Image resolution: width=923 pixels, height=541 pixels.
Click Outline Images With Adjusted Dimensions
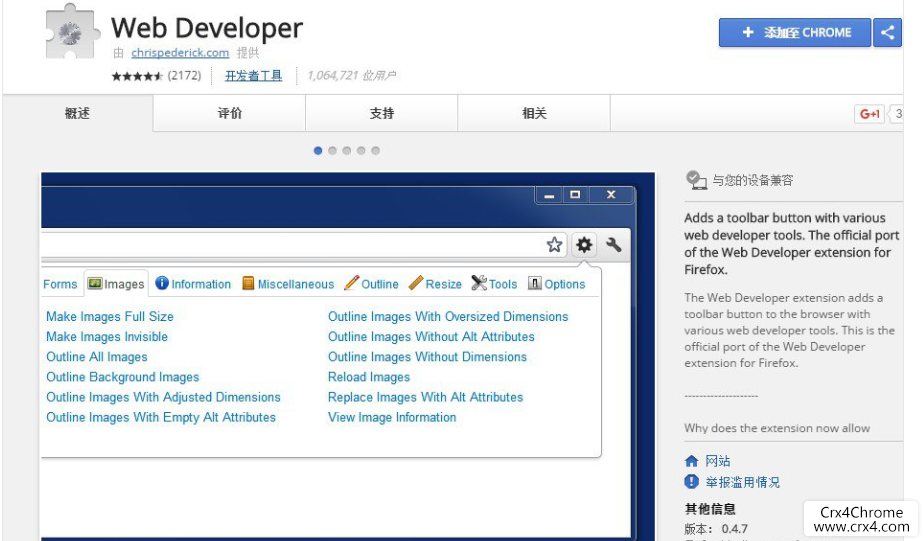tap(163, 397)
